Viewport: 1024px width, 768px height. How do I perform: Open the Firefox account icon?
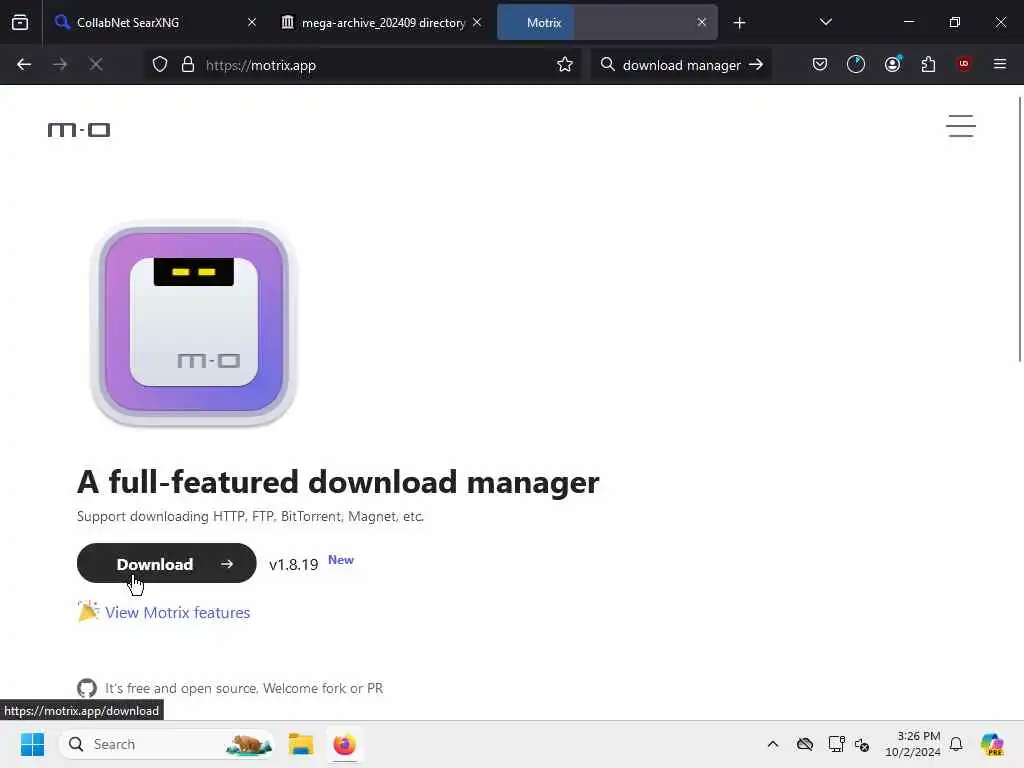[x=892, y=64]
